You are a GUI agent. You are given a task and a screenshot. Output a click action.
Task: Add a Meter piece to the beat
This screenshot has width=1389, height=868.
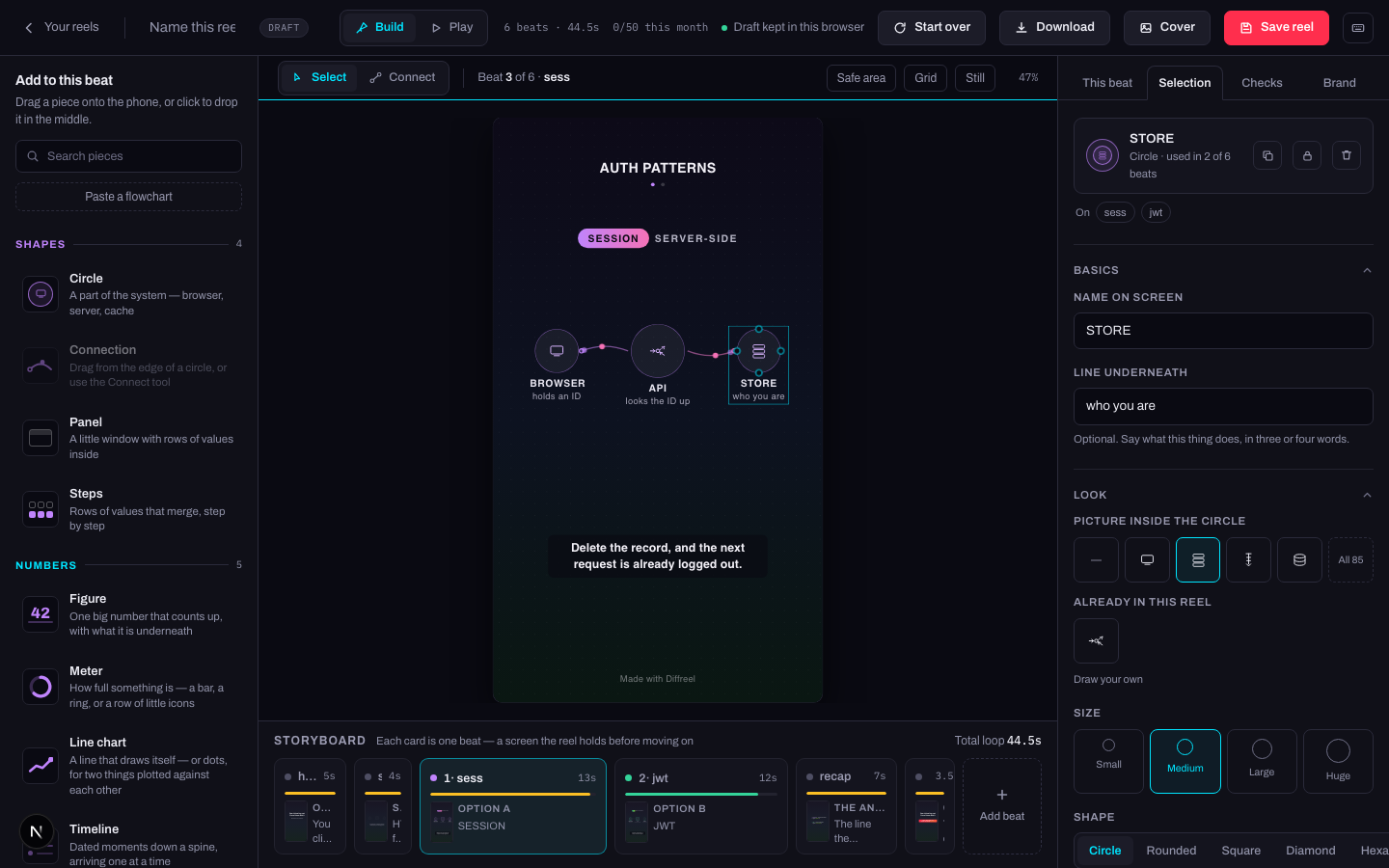coord(129,687)
